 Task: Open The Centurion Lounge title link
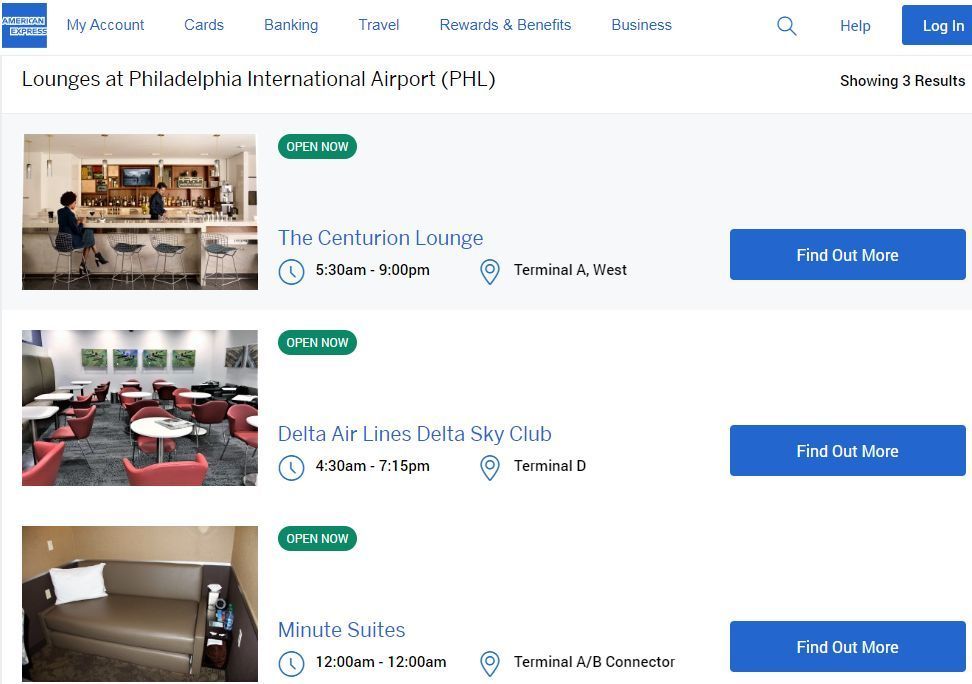(380, 238)
